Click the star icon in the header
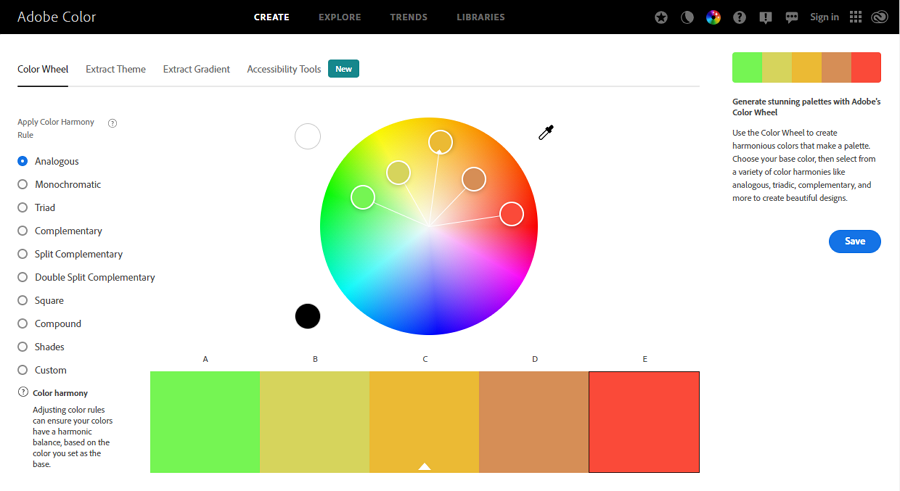Screen dimensions: 900x491 click(x=661, y=17)
